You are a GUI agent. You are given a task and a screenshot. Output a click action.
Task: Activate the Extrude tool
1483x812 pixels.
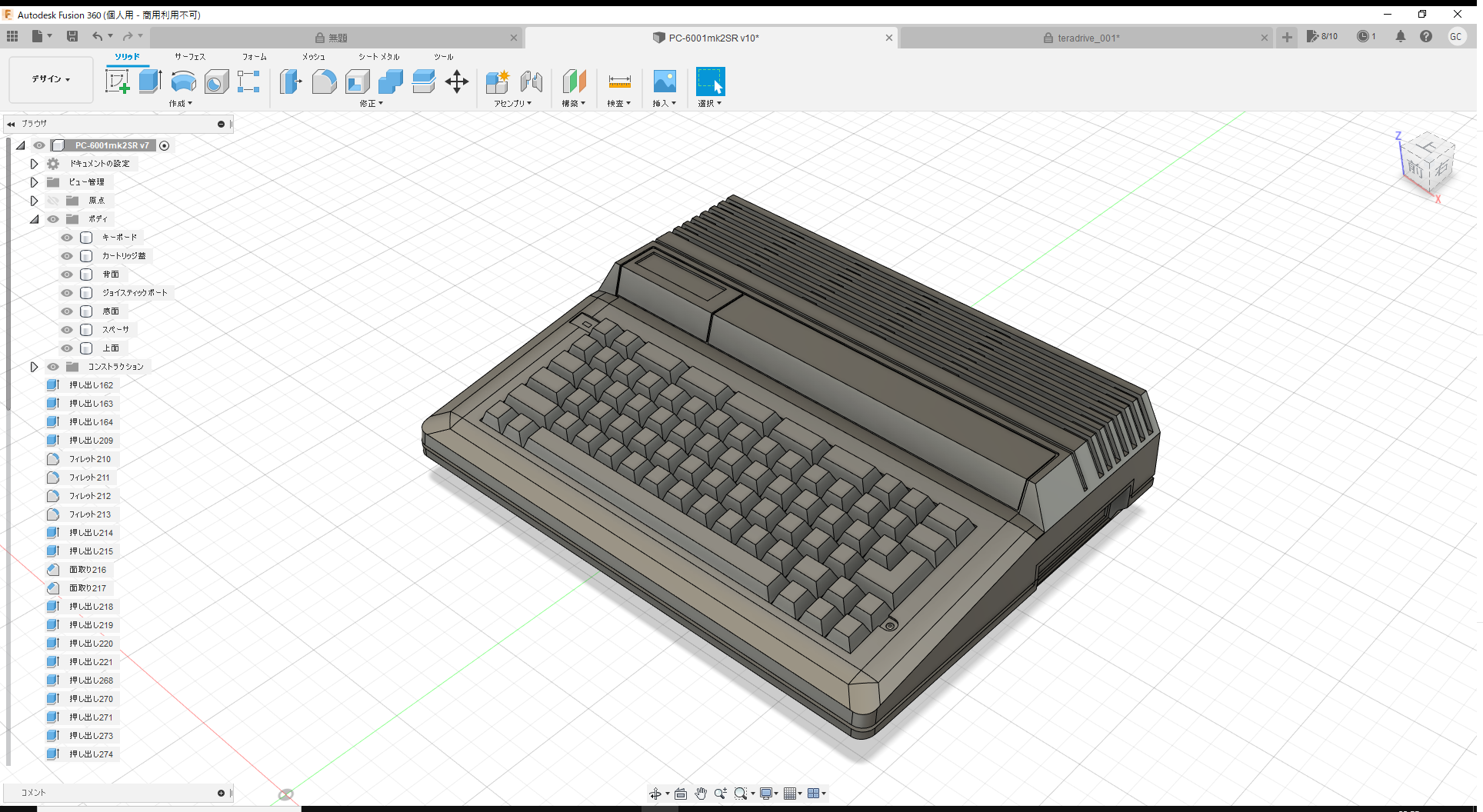(148, 81)
